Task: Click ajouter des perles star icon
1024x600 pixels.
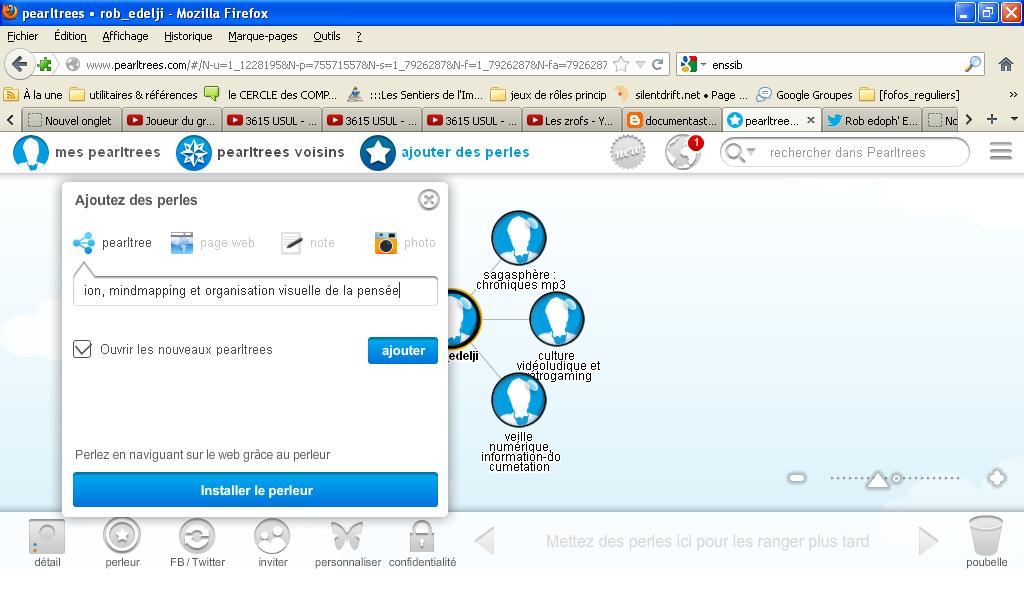Action: [x=377, y=153]
